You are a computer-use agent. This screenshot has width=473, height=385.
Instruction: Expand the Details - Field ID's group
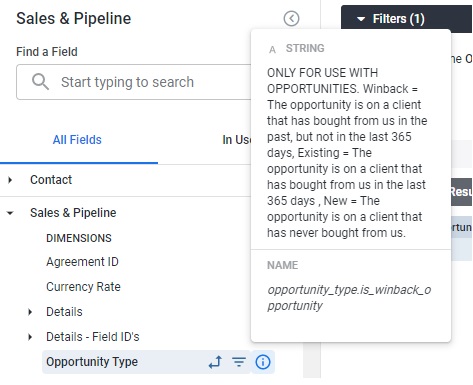click(x=30, y=337)
